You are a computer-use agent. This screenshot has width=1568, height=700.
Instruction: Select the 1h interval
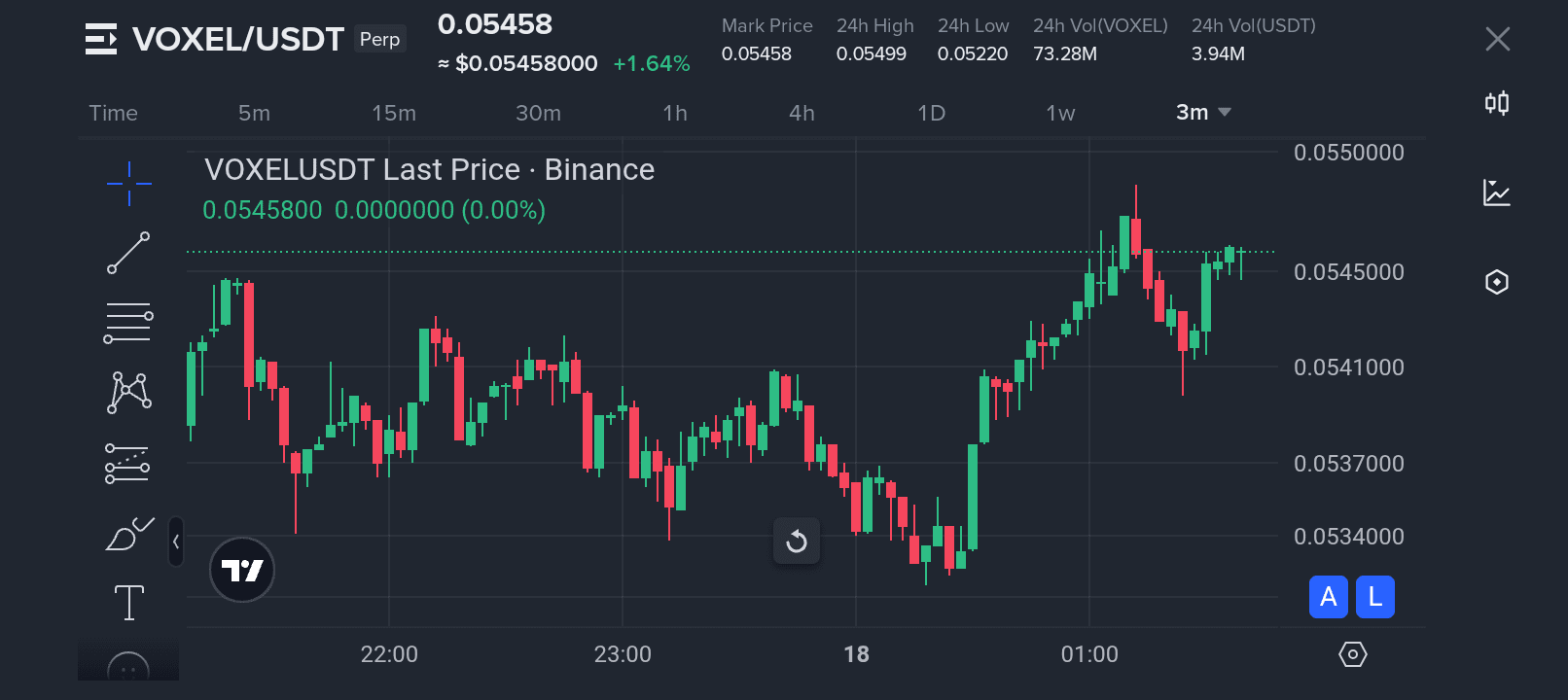[675, 113]
